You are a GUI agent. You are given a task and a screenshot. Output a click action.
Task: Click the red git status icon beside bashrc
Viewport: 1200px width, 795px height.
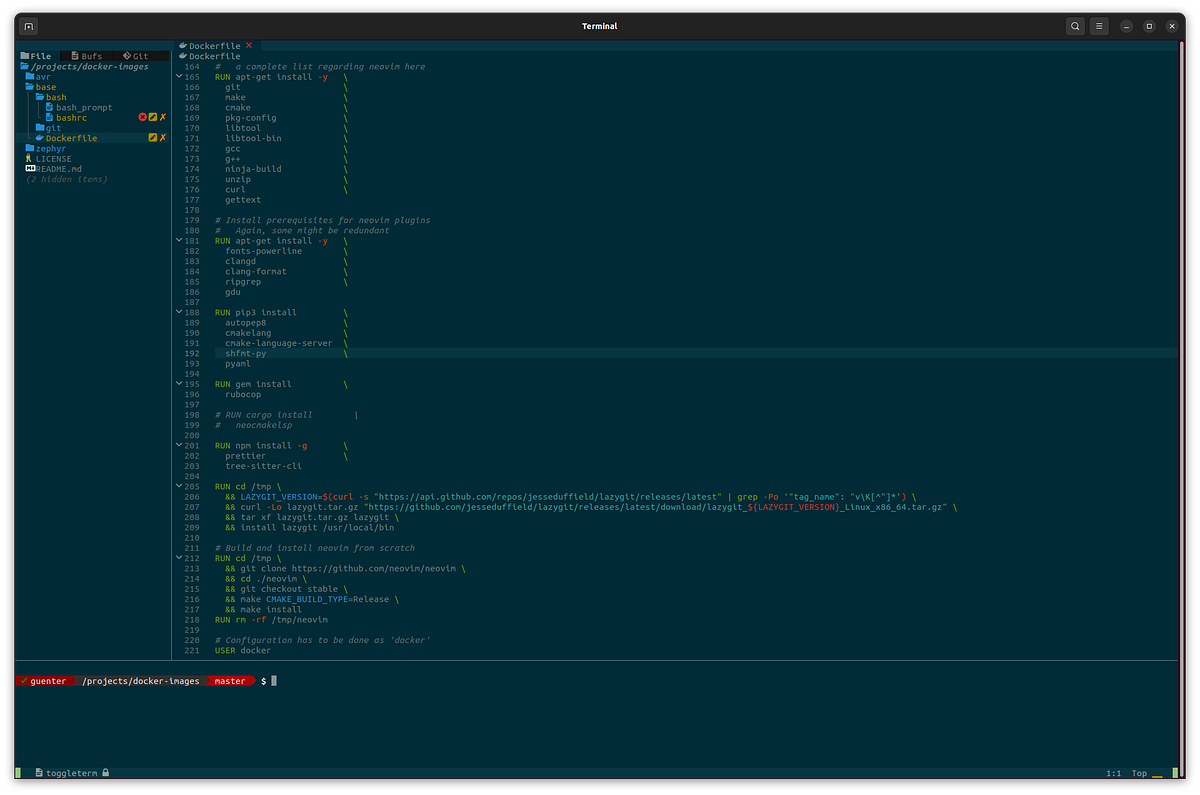[x=142, y=117]
